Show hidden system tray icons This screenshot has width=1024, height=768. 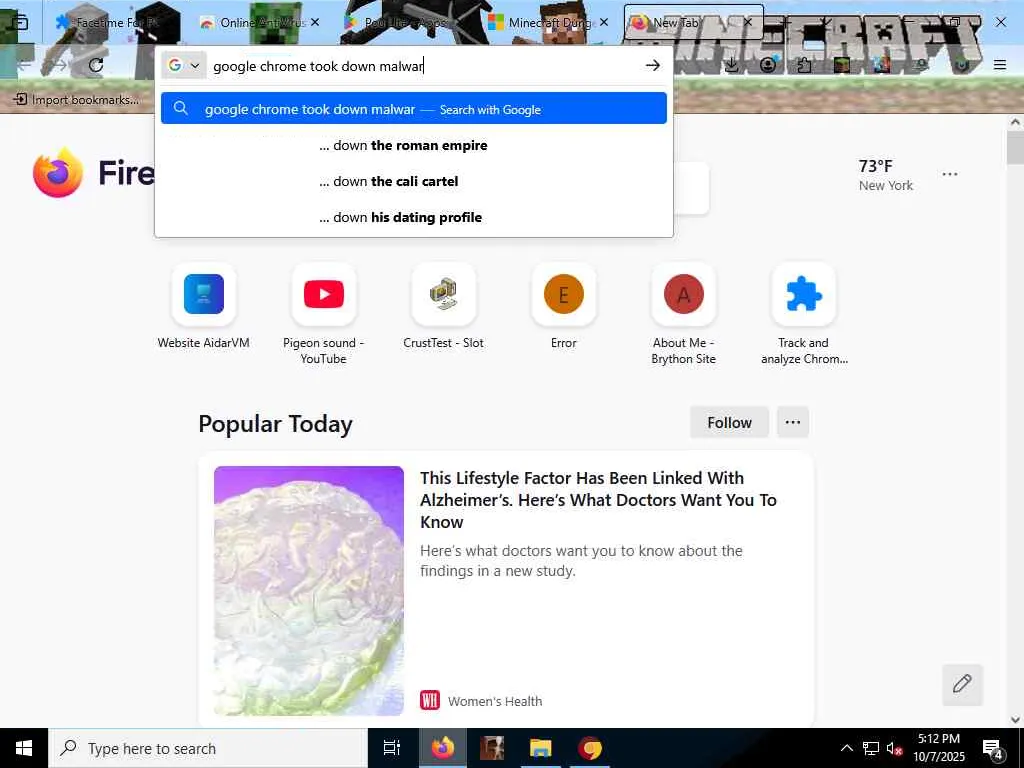(846, 748)
